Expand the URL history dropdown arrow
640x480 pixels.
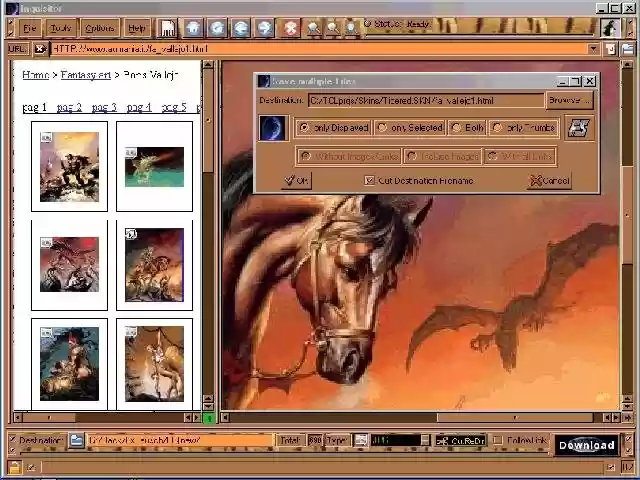click(593, 49)
